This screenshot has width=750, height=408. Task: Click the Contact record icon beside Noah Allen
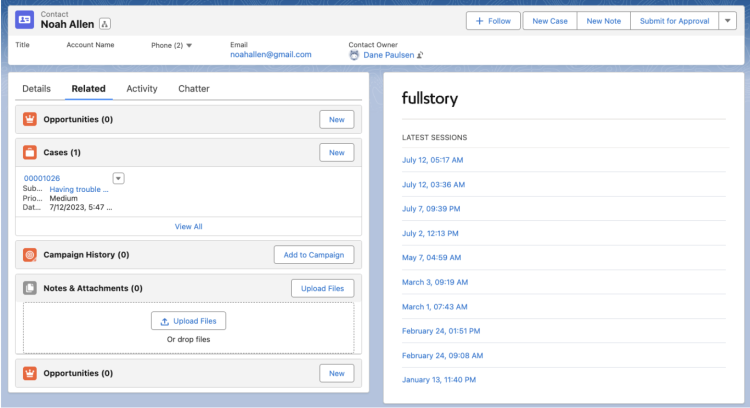pos(24,20)
